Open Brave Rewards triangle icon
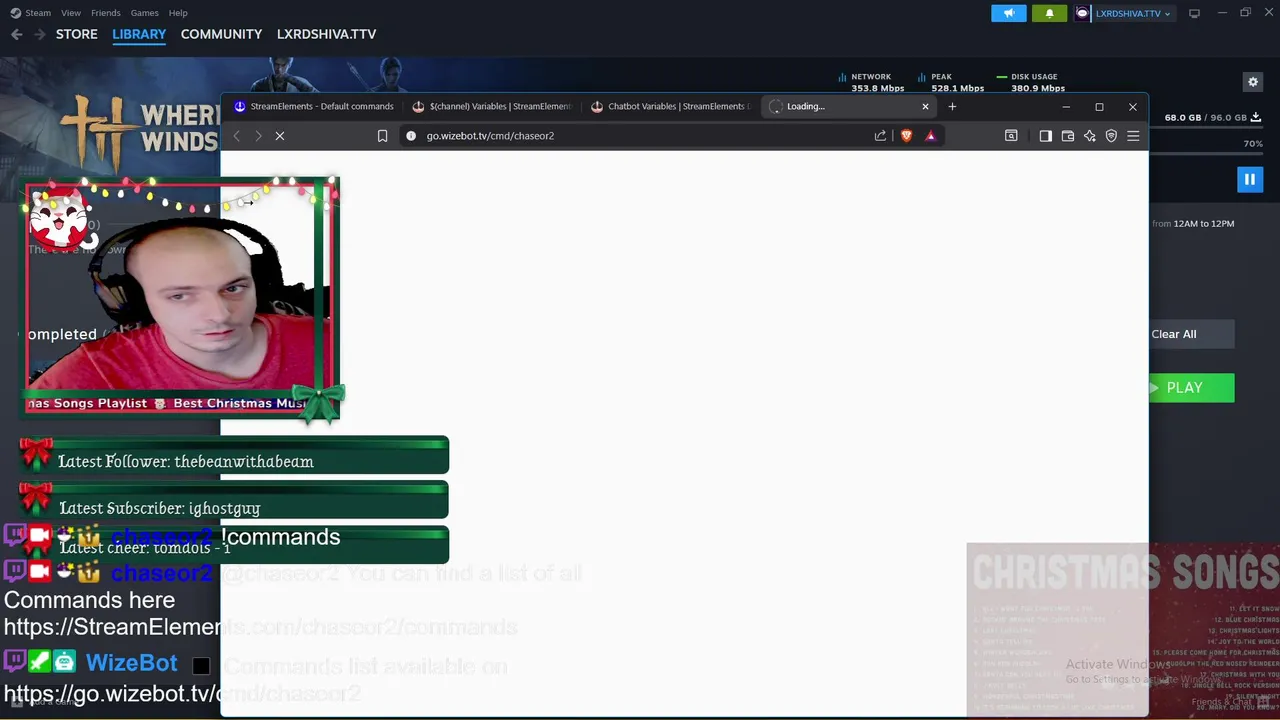The width and height of the screenshot is (1280, 720). [930, 136]
